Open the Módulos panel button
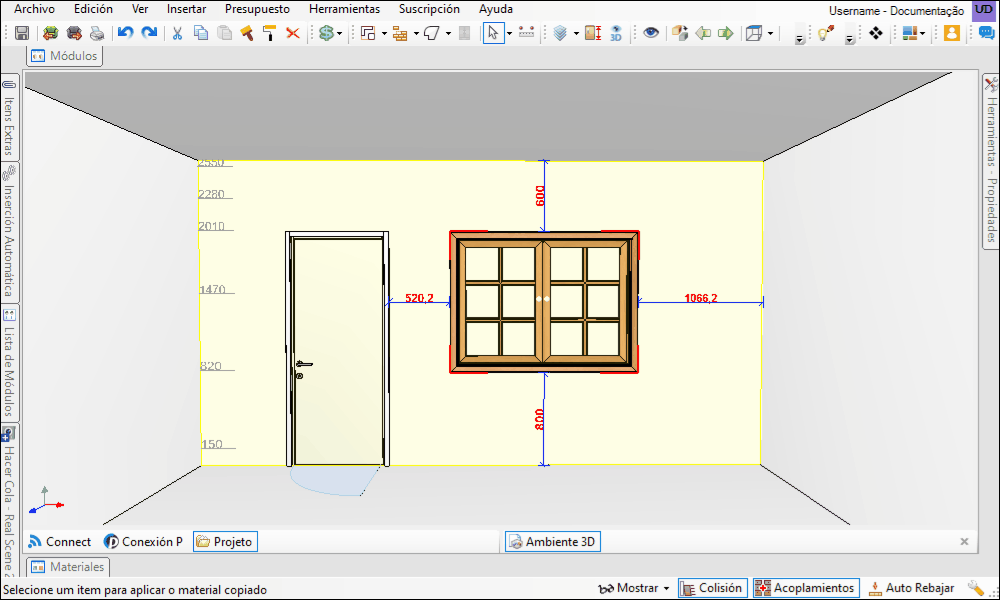The width and height of the screenshot is (1000, 600). [64, 56]
